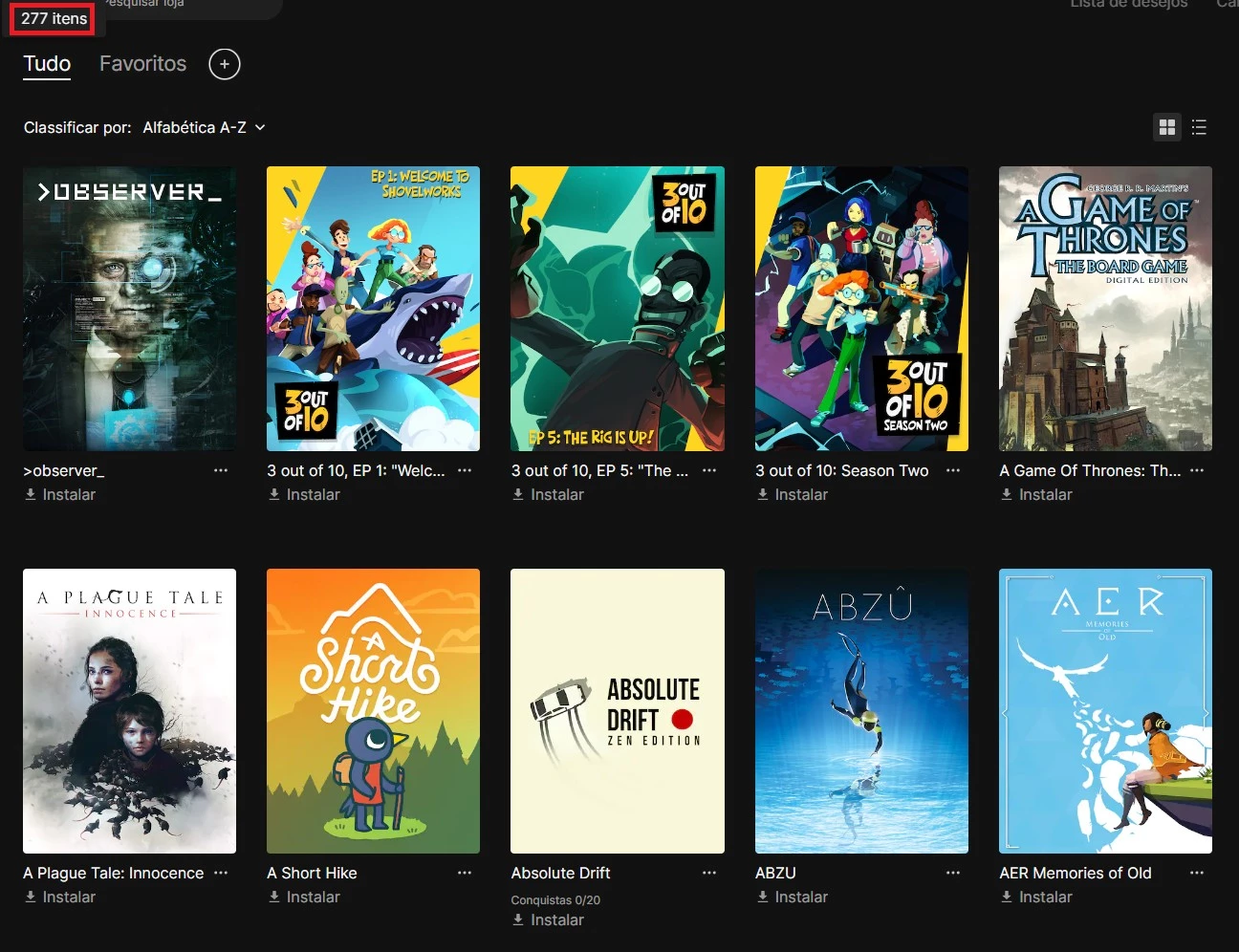Open options menu for 3 out of 10: Season Two
Viewport: 1239px width, 952px height.
click(x=953, y=470)
